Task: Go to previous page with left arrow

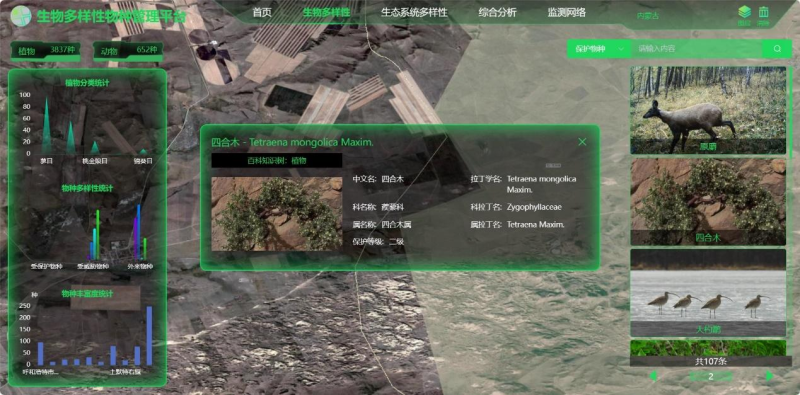Action: pos(653,376)
